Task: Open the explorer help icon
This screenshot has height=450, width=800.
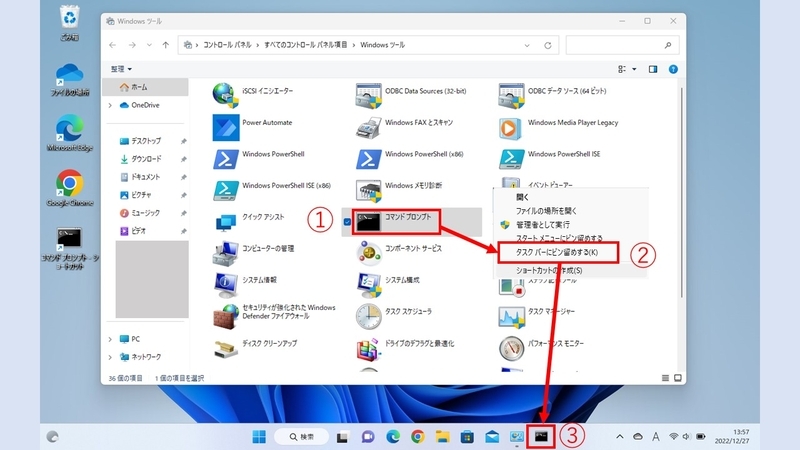Action: pyautogui.click(x=673, y=69)
